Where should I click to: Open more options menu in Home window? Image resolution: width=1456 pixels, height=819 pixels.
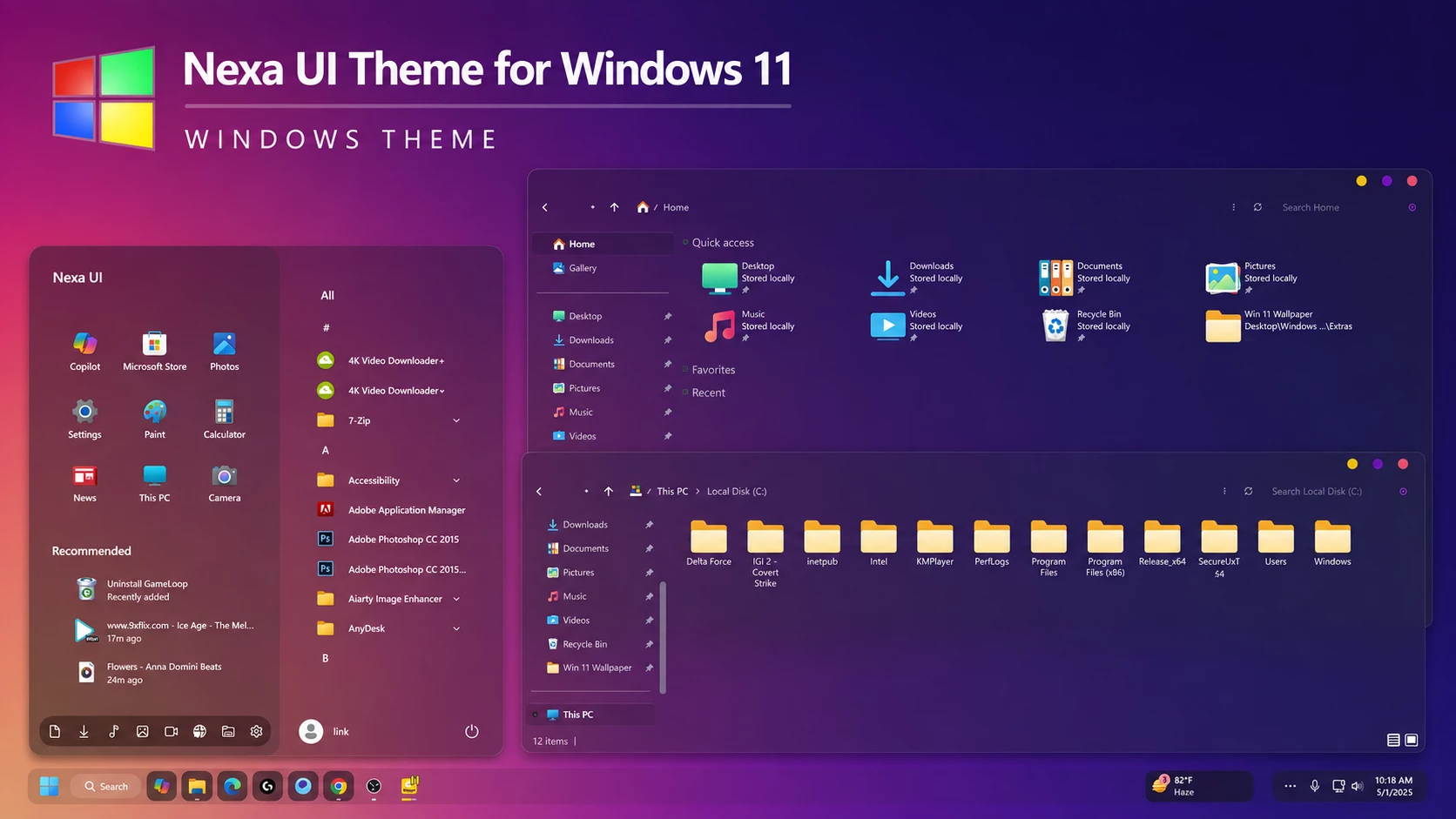tap(1233, 207)
